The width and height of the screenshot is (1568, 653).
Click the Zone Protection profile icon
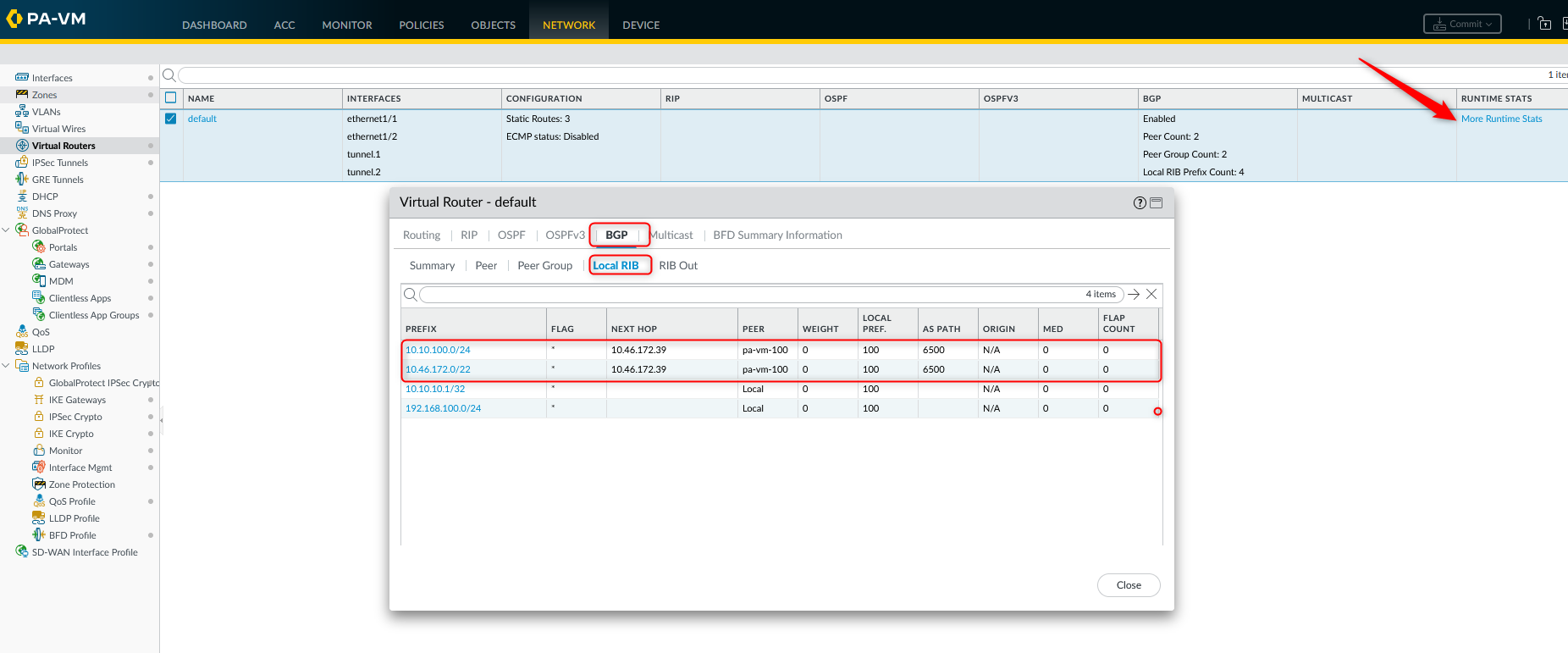tap(39, 484)
